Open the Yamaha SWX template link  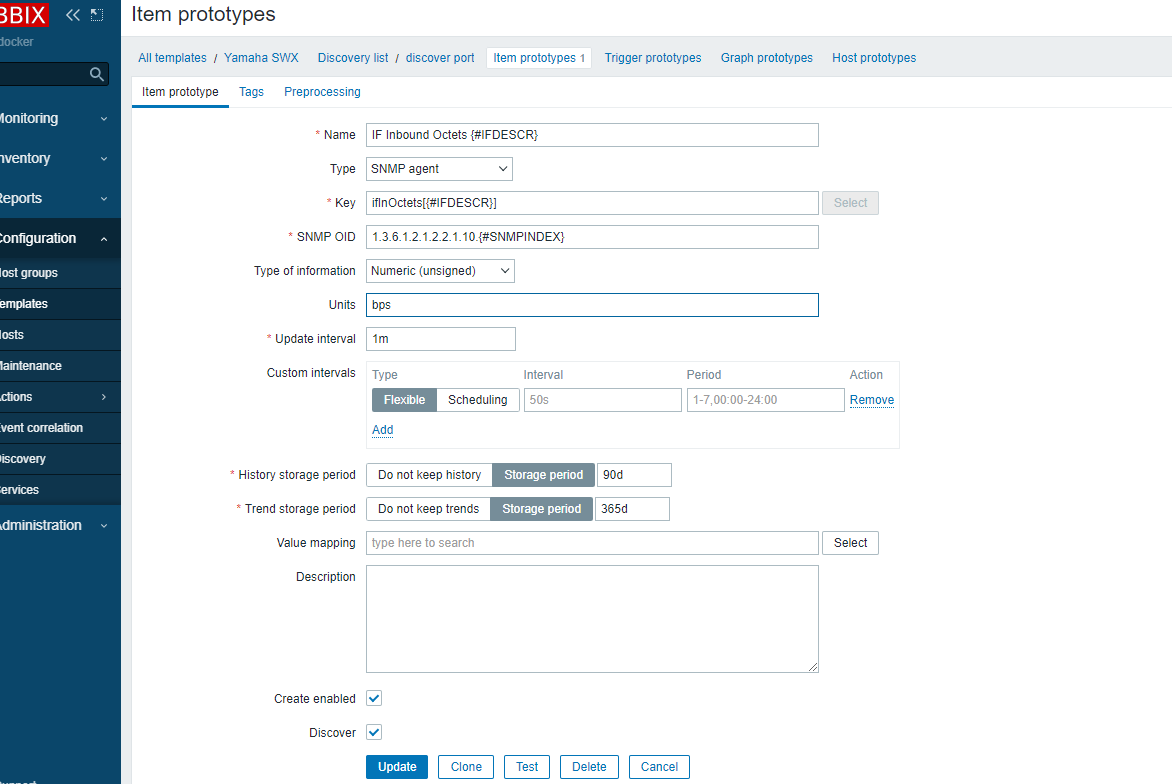261,58
